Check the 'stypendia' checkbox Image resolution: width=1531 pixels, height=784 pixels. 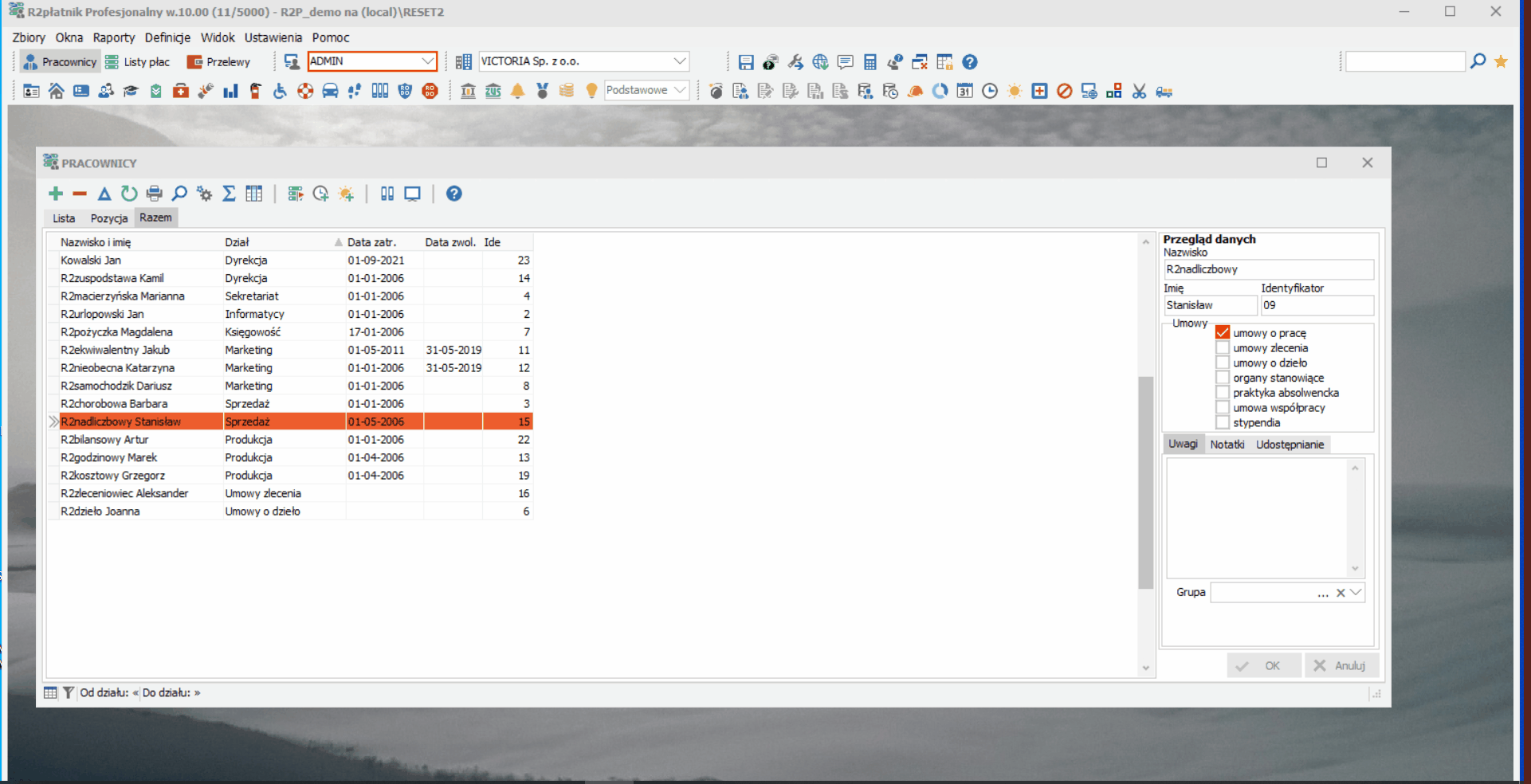[x=1223, y=422]
